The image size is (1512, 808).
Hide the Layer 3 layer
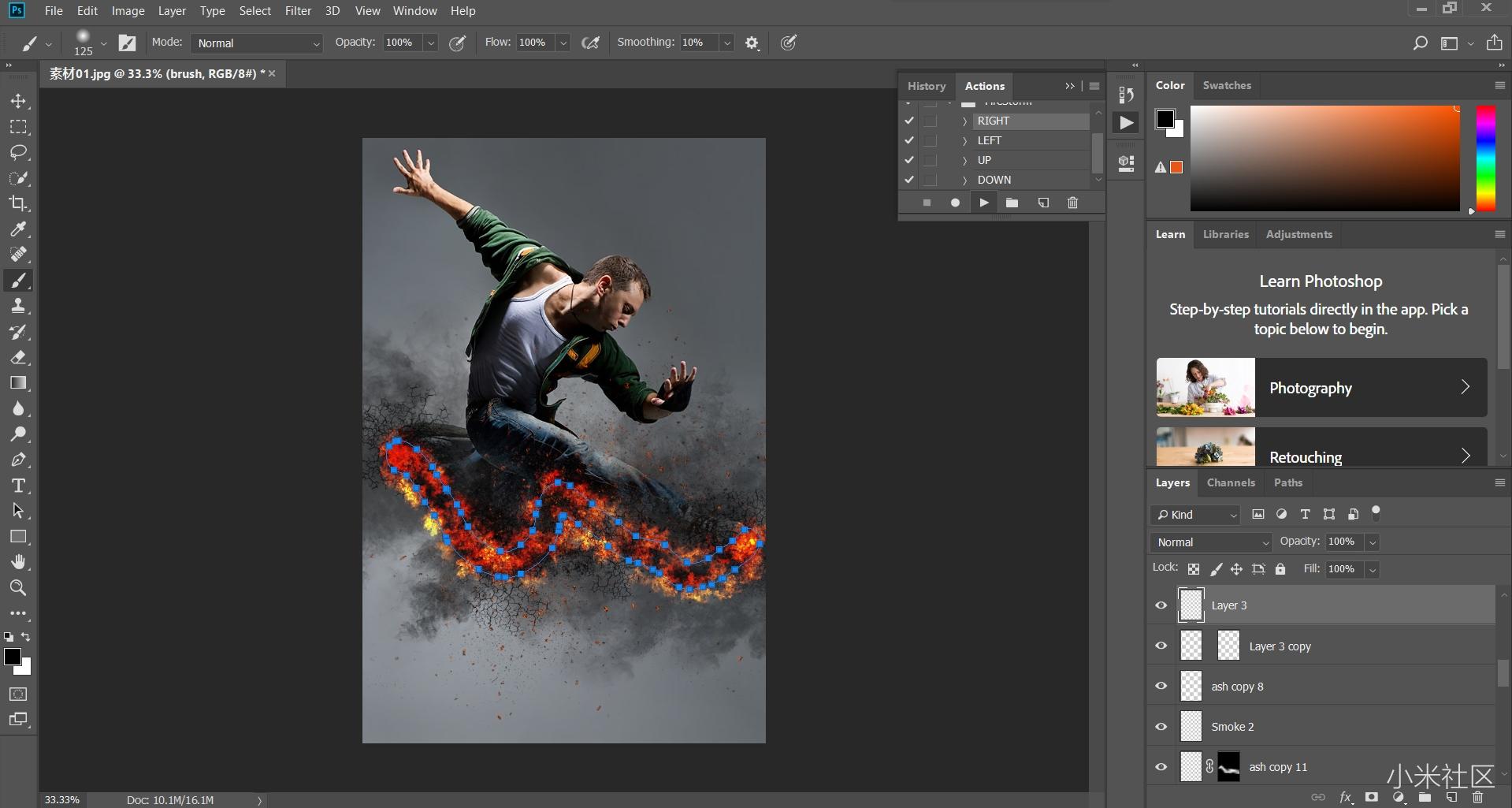(x=1161, y=605)
